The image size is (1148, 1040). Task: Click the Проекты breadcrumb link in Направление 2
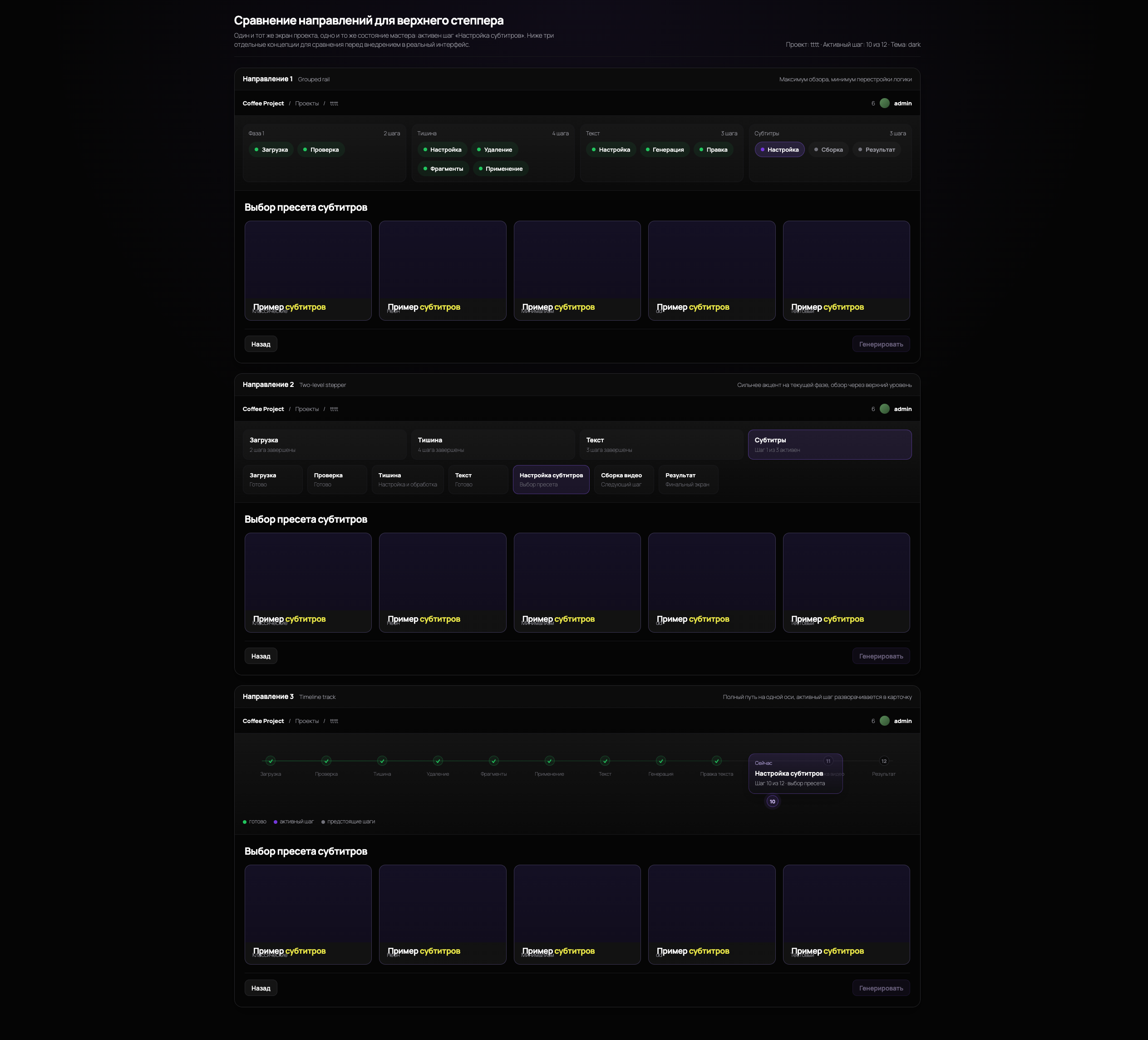[307, 409]
